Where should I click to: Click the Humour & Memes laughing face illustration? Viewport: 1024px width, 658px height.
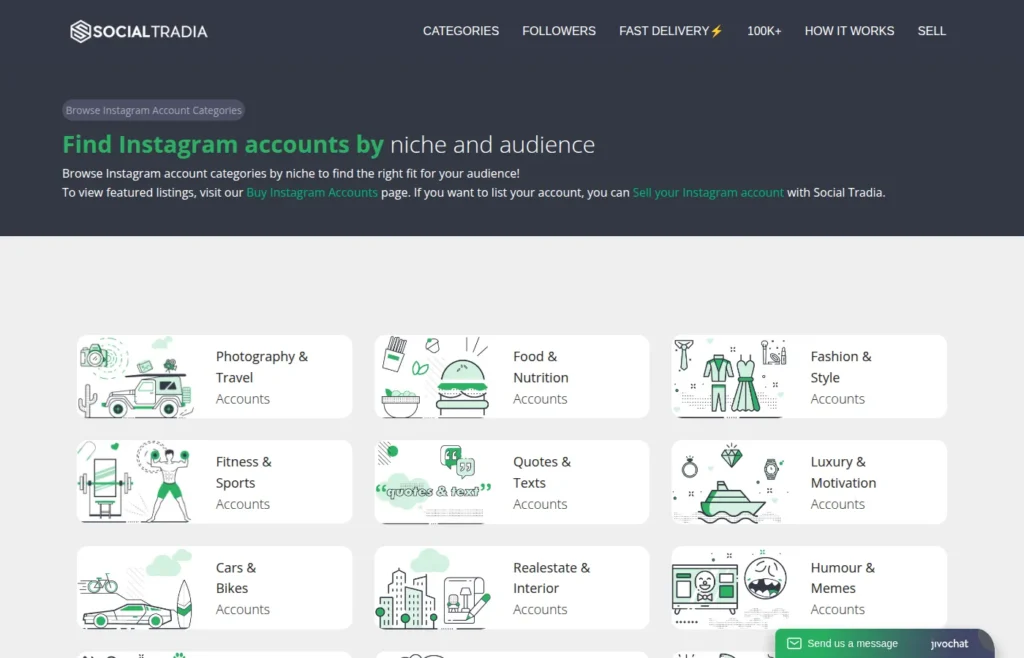[x=731, y=588]
